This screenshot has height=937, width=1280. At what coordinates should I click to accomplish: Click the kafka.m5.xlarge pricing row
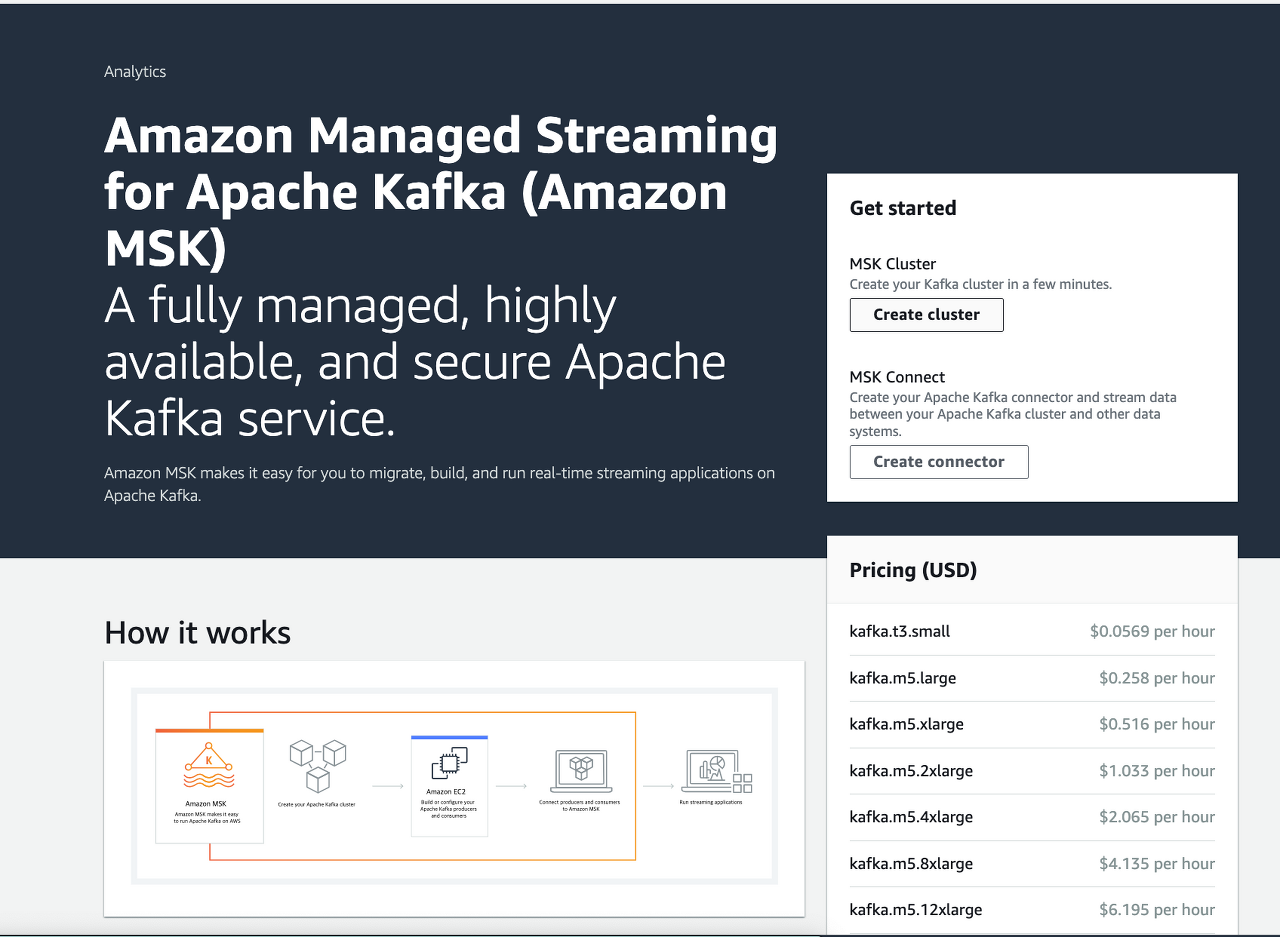(x=1032, y=724)
